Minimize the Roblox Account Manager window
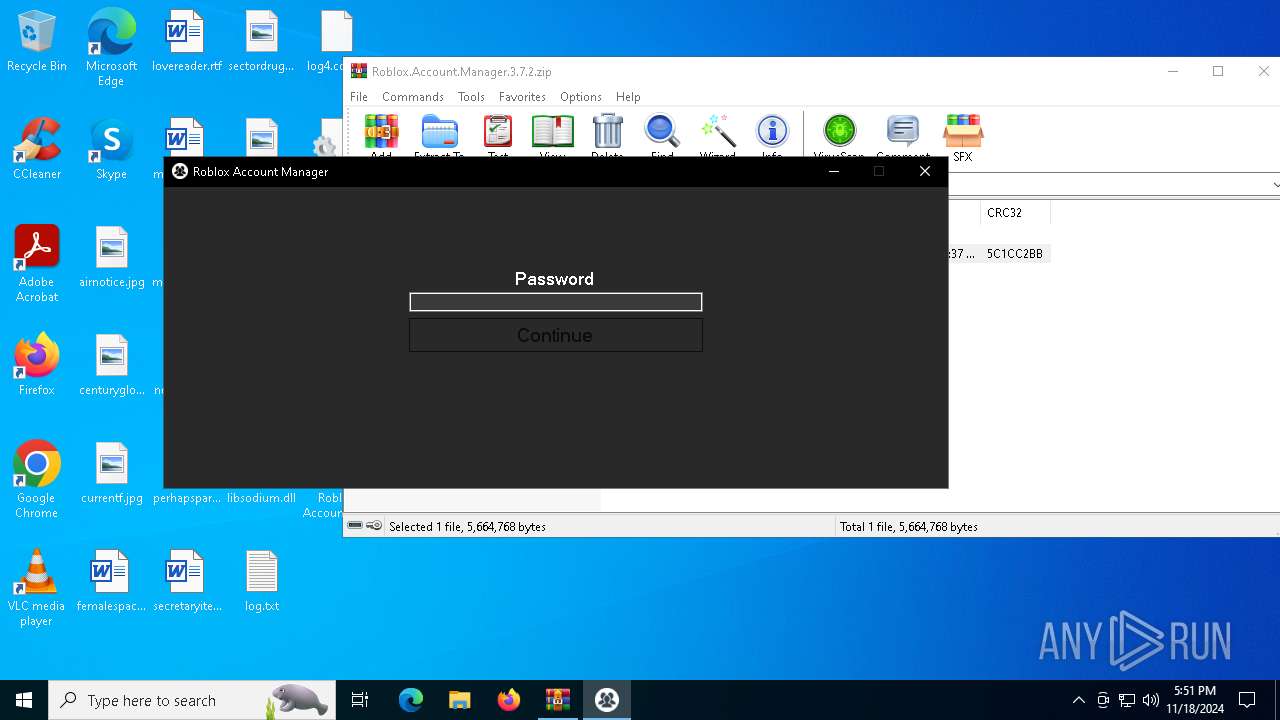 coord(834,172)
